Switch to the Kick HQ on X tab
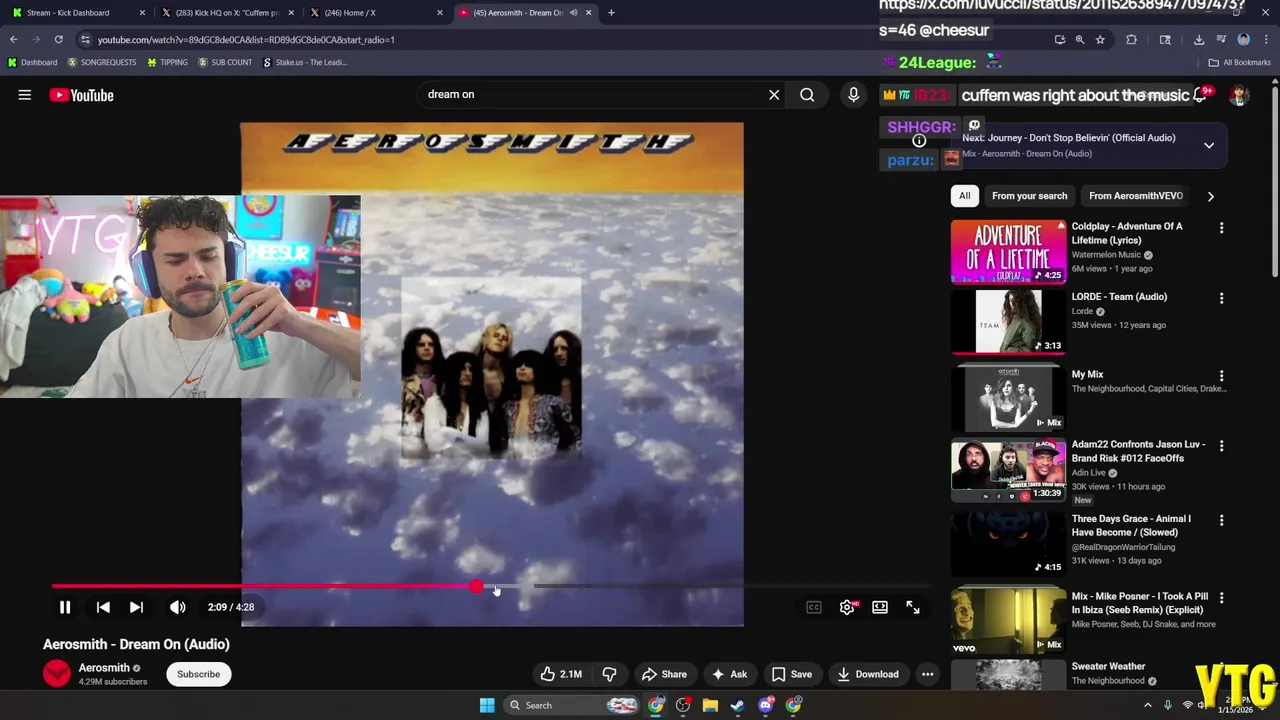Viewport: 1280px width, 720px height. click(228, 13)
